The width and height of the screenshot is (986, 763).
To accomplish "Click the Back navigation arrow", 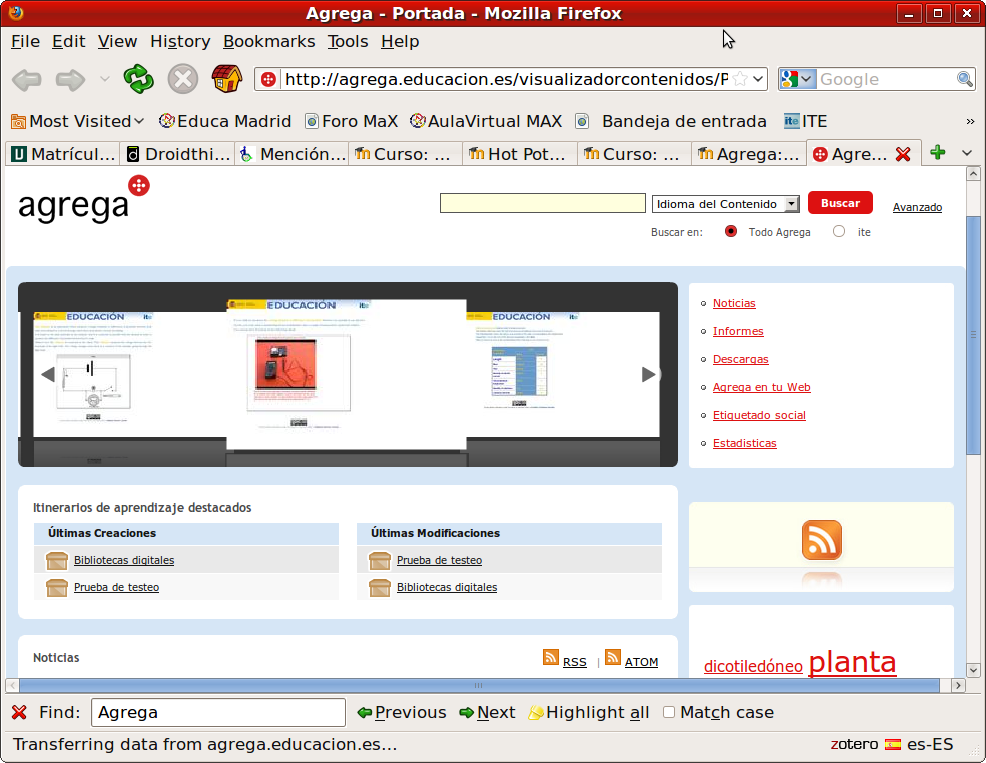I will click(x=27, y=80).
